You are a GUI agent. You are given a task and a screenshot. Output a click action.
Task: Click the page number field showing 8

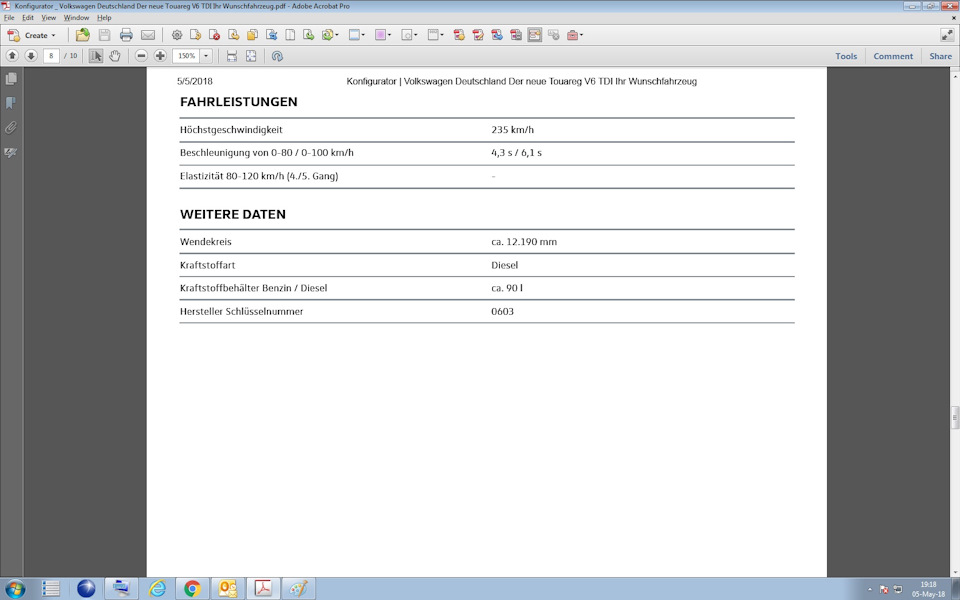[51, 56]
